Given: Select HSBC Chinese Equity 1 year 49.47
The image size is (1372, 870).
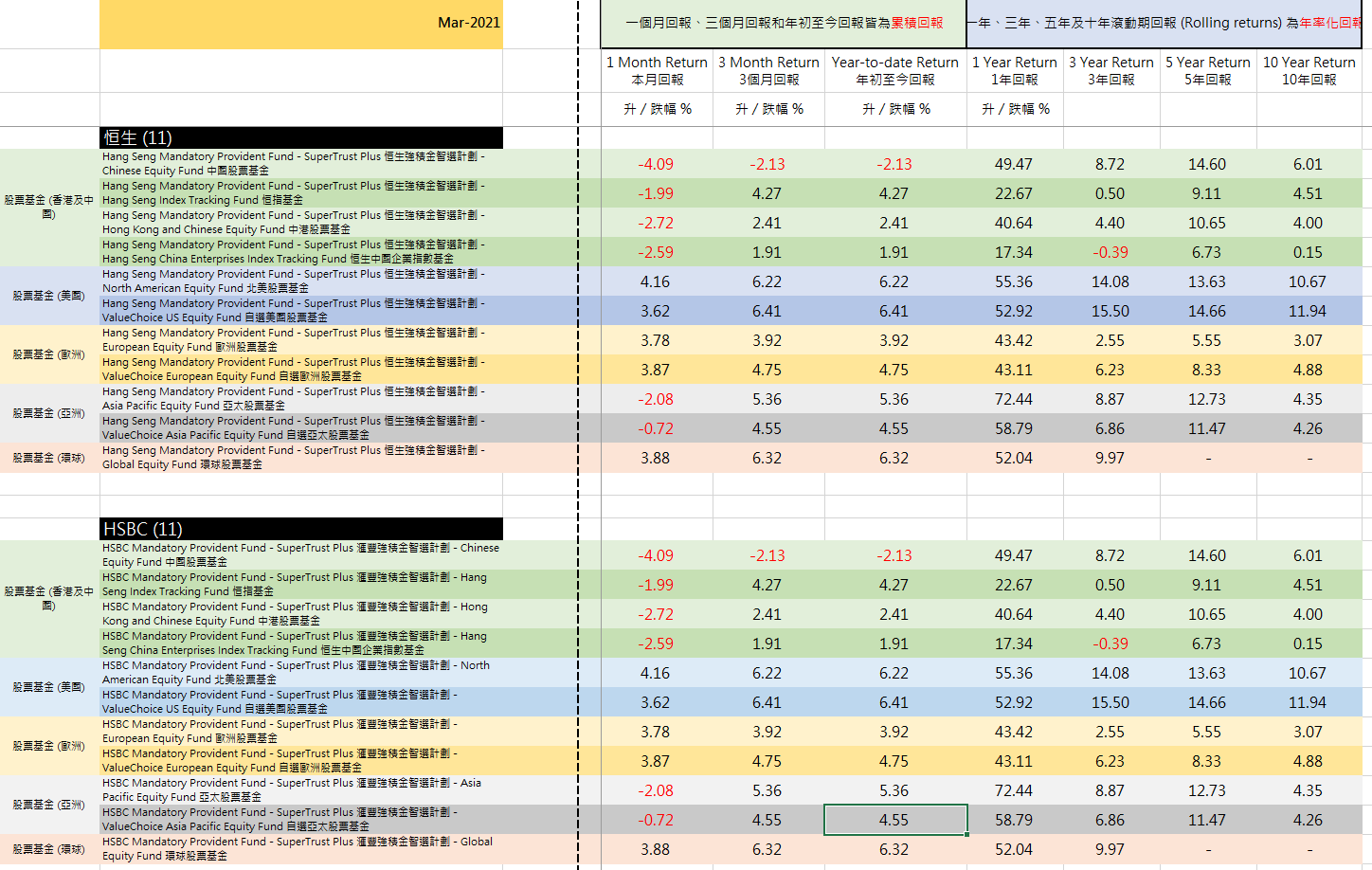Looking at the screenshot, I should pyautogui.click(x=1015, y=555).
